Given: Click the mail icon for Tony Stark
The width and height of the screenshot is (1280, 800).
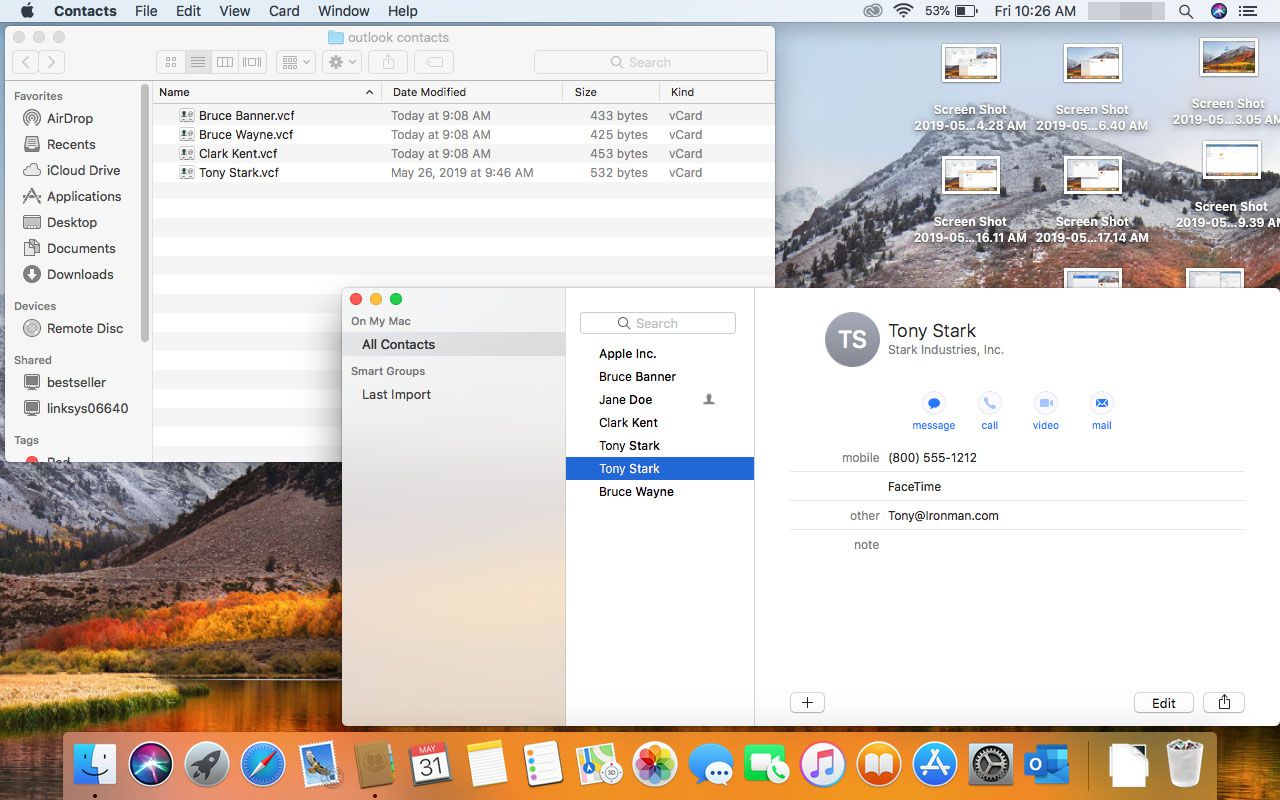Looking at the screenshot, I should pyautogui.click(x=1102, y=403).
